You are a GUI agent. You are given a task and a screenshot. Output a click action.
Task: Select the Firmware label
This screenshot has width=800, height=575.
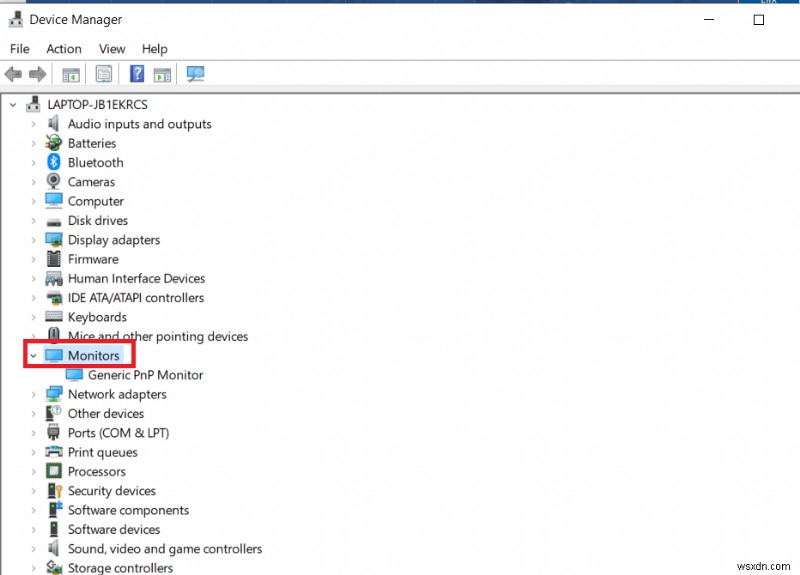coord(93,259)
